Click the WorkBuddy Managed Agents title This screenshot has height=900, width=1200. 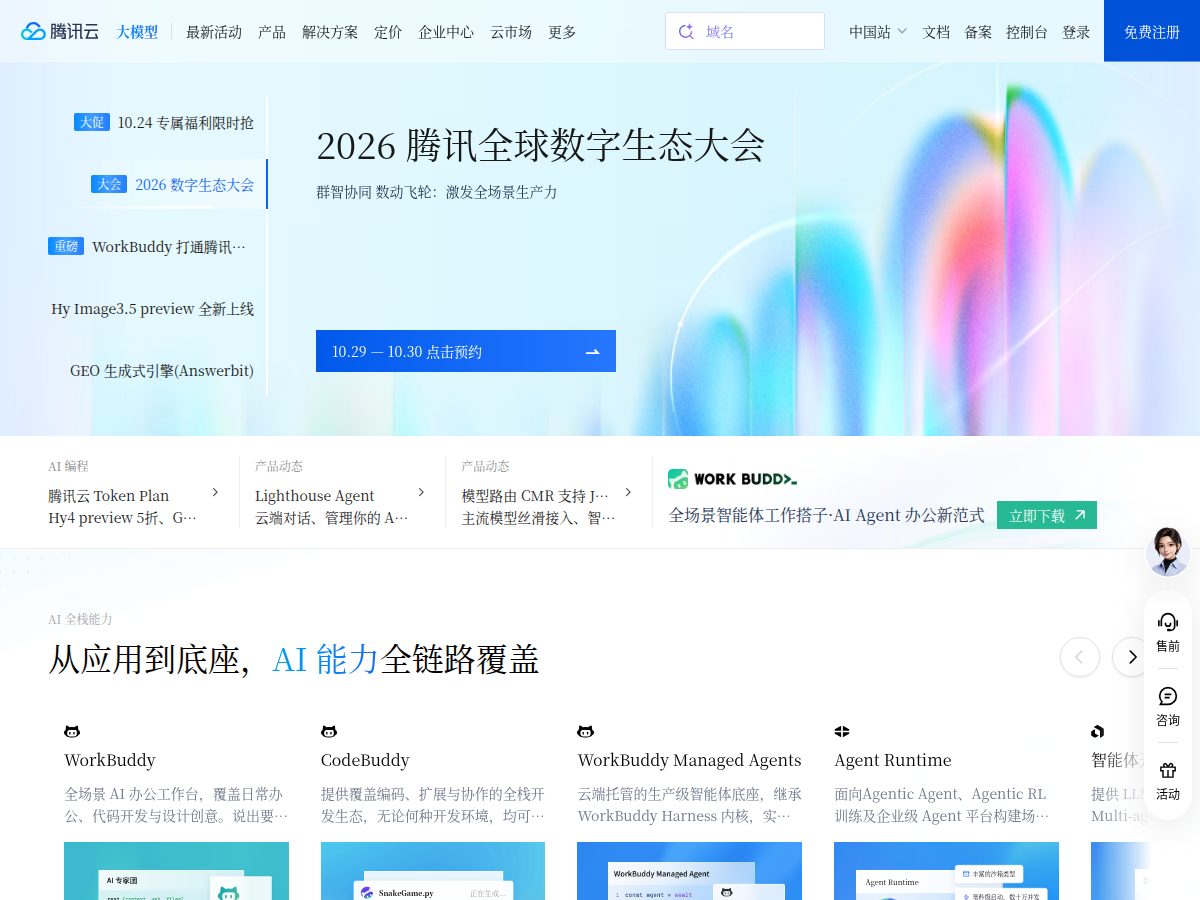coord(690,760)
